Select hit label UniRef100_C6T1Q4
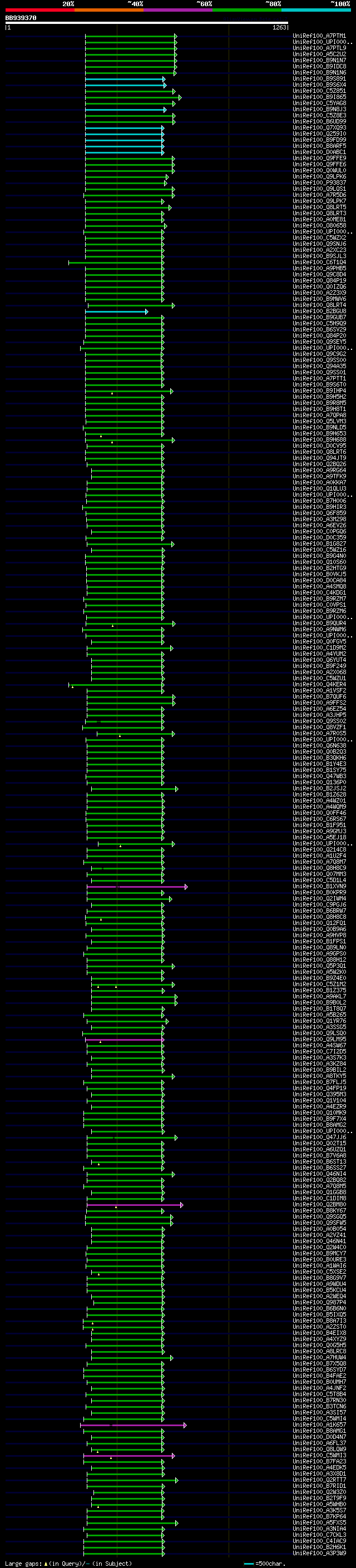356x1568 pixels. (319, 263)
